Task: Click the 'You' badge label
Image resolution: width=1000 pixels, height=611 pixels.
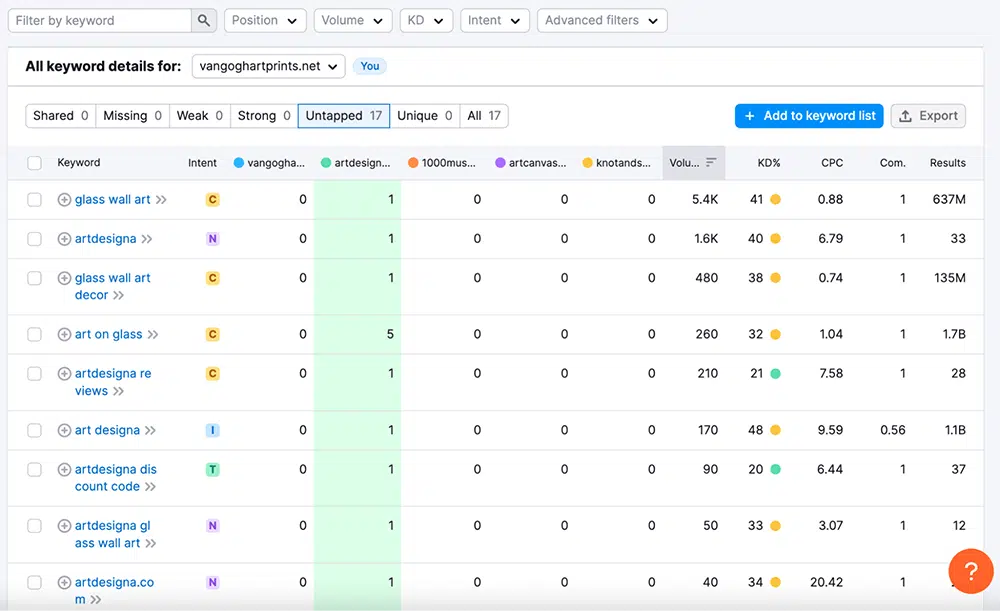Action: 370,66
